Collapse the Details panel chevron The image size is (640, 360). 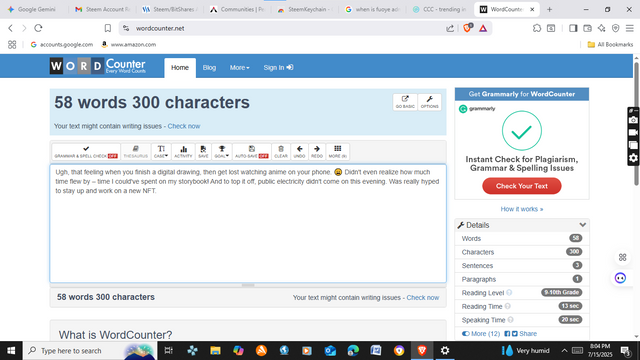point(582,225)
